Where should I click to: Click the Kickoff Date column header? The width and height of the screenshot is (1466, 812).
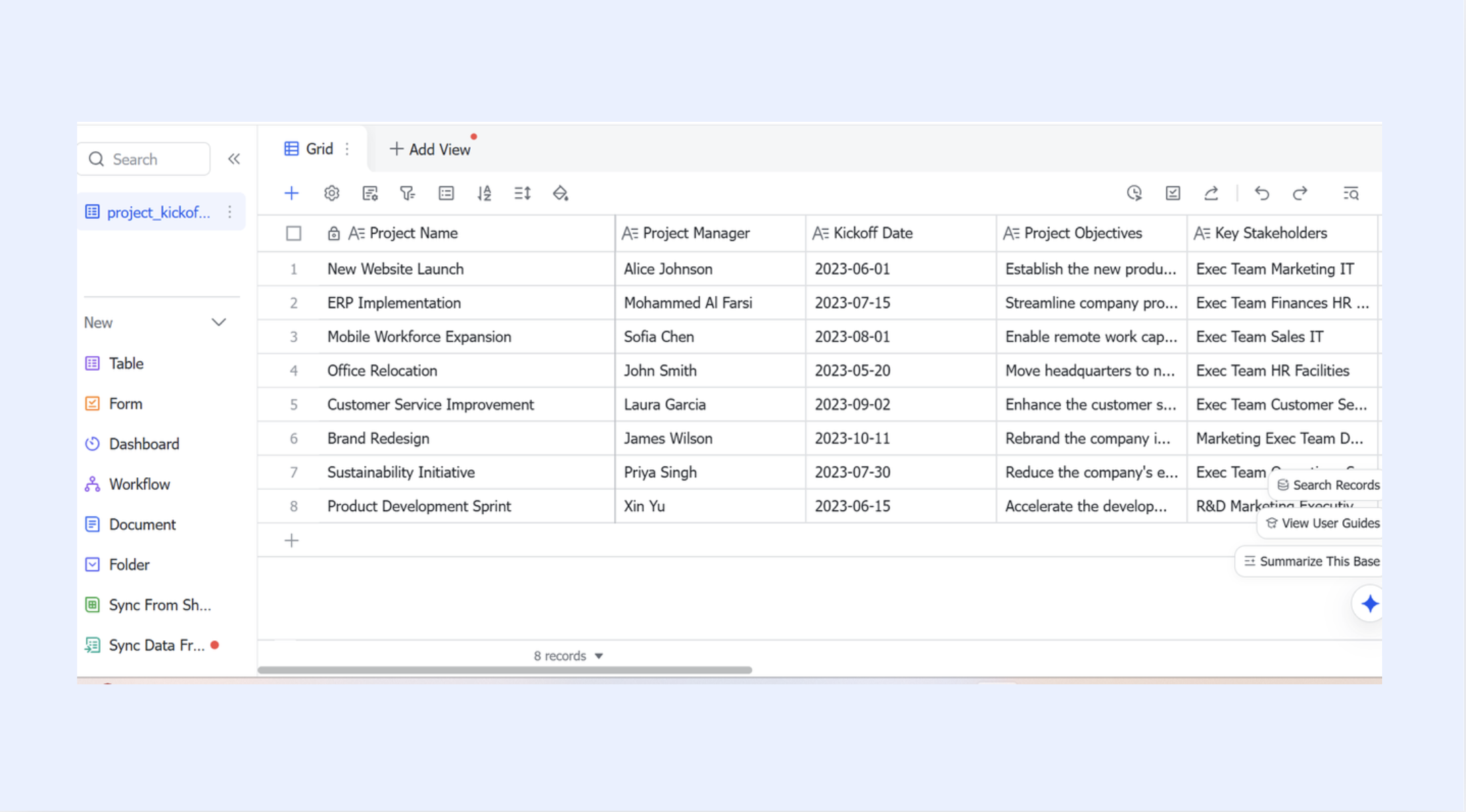[x=901, y=233]
